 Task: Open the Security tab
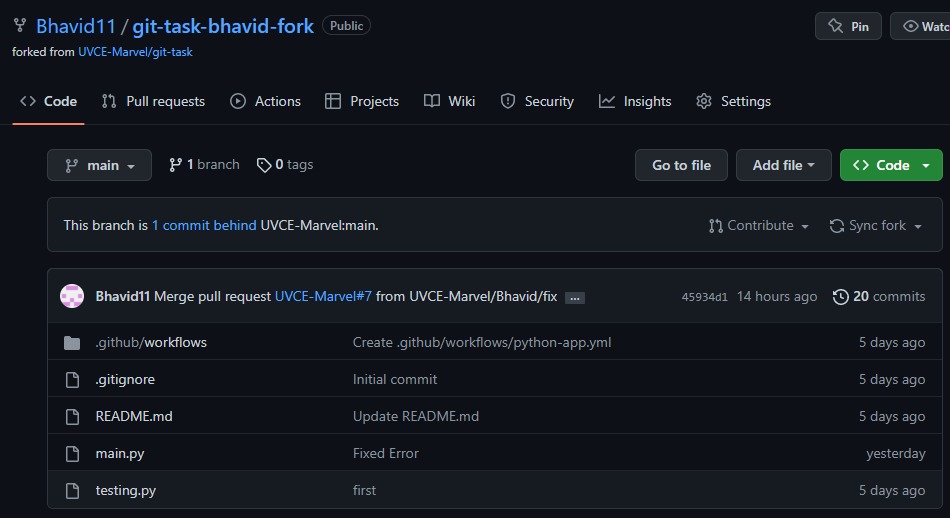click(537, 101)
